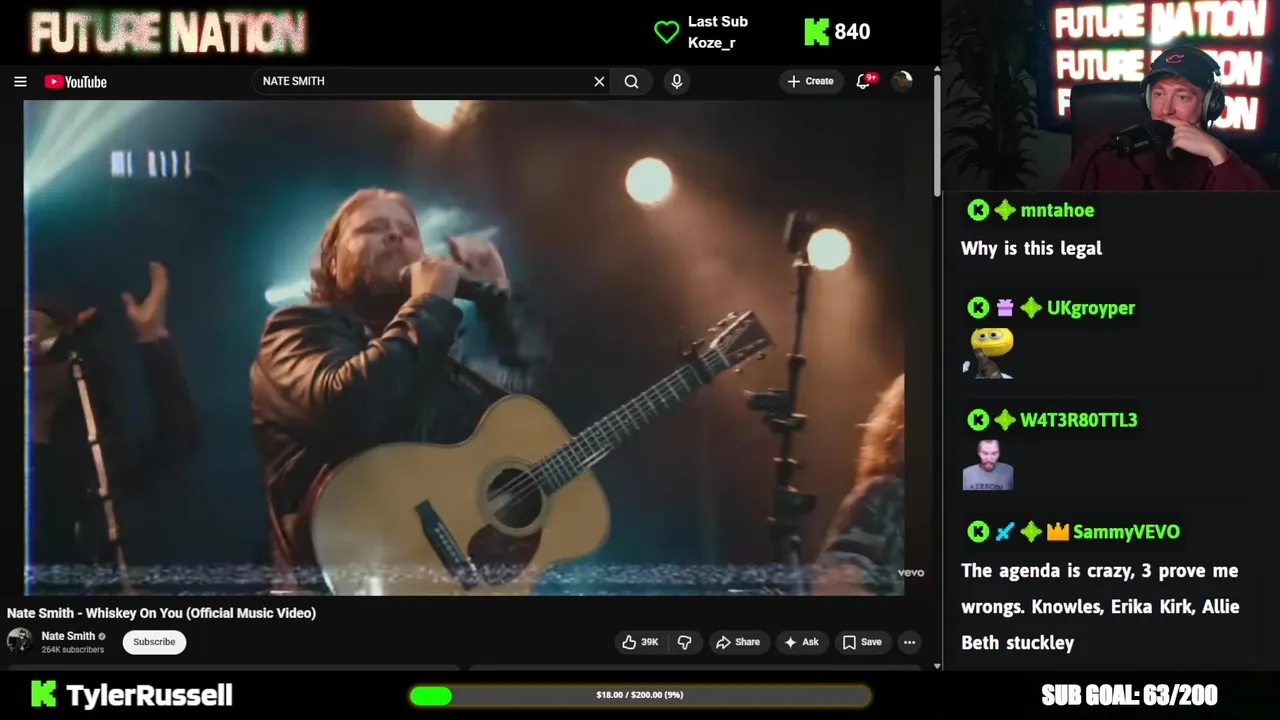Dislike the video with the thumbs-down

[x=685, y=642]
